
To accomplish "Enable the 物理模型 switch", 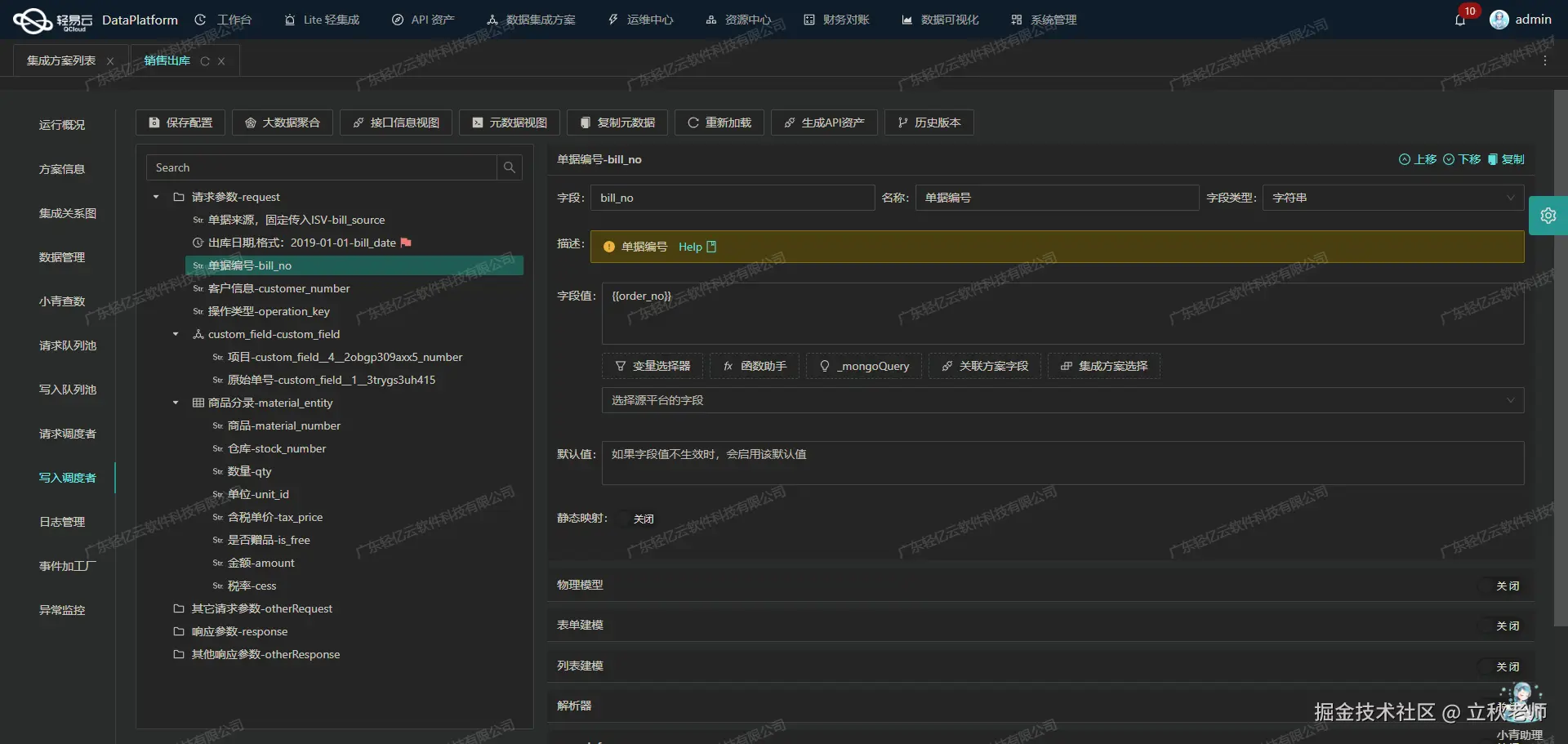I will point(1507,586).
